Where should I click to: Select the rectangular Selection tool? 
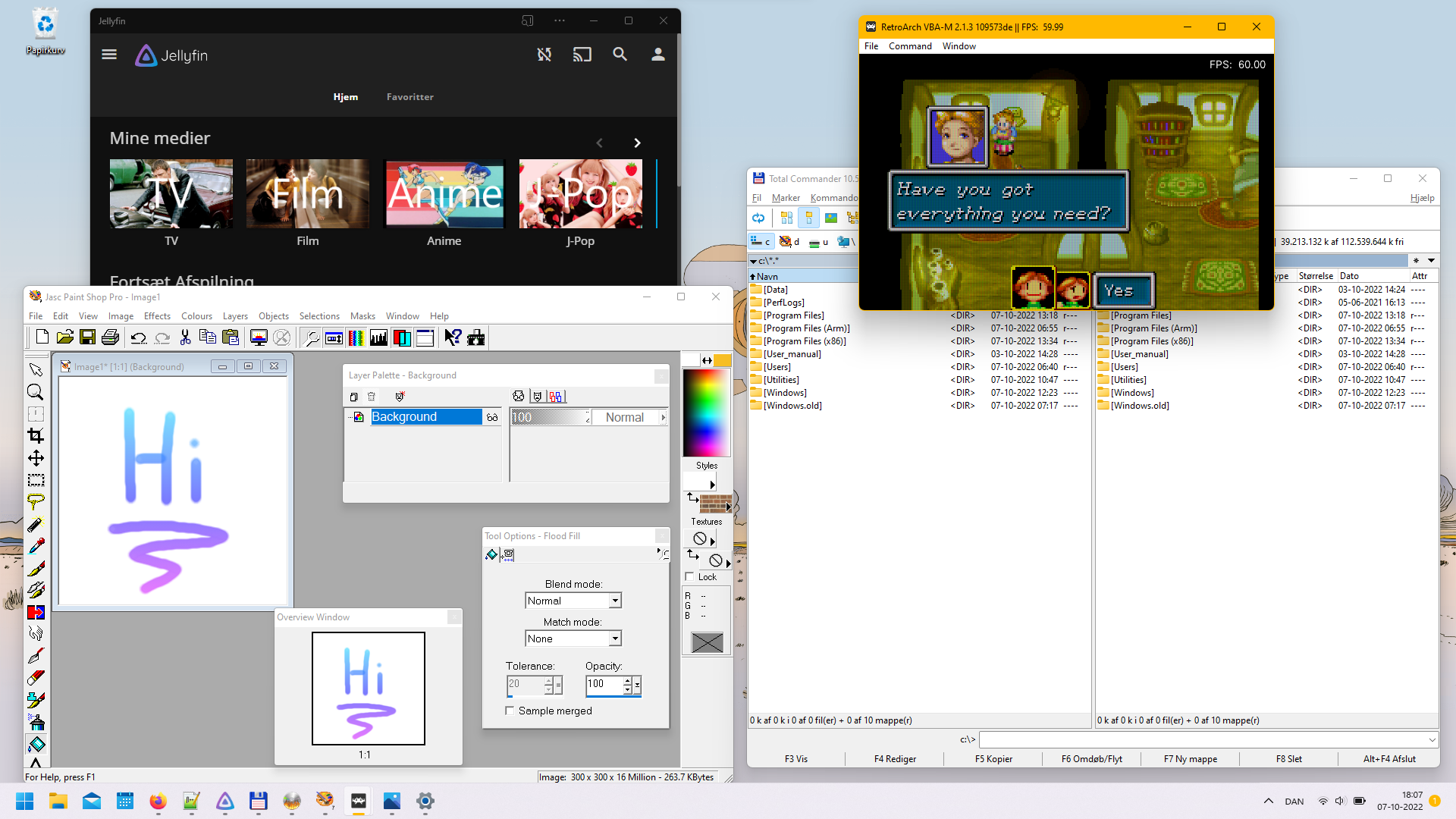(x=36, y=480)
